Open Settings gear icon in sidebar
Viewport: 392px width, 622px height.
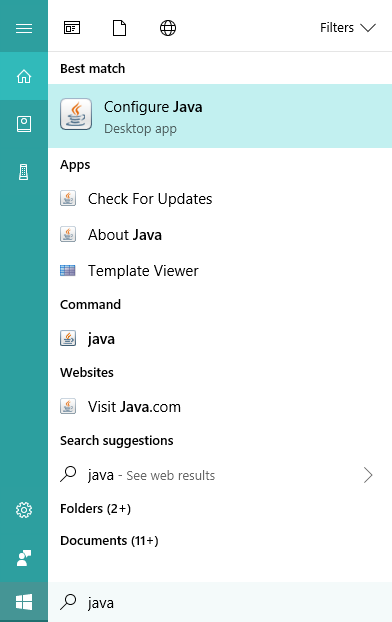pos(24,510)
